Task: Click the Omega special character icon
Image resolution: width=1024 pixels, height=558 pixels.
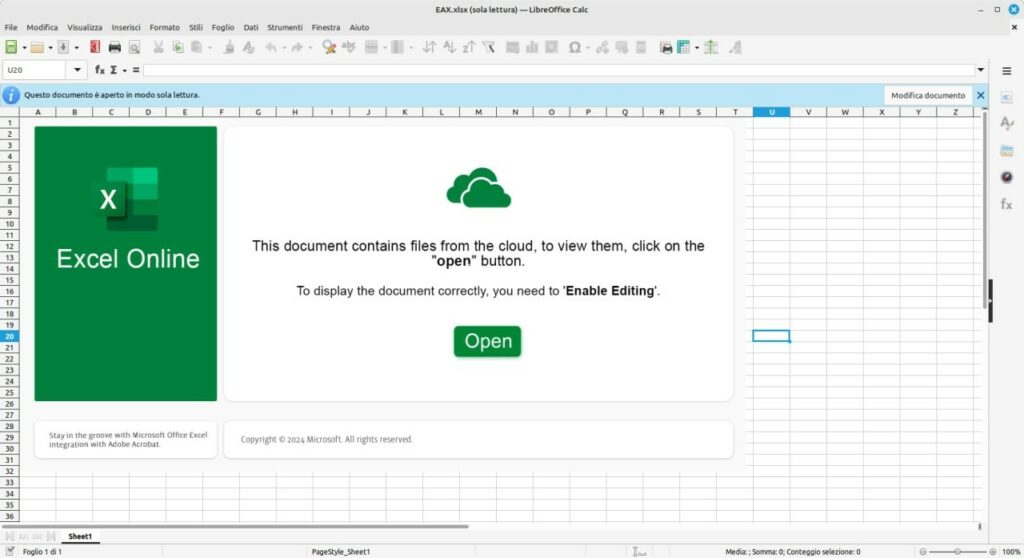Action: [x=575, y=47]
